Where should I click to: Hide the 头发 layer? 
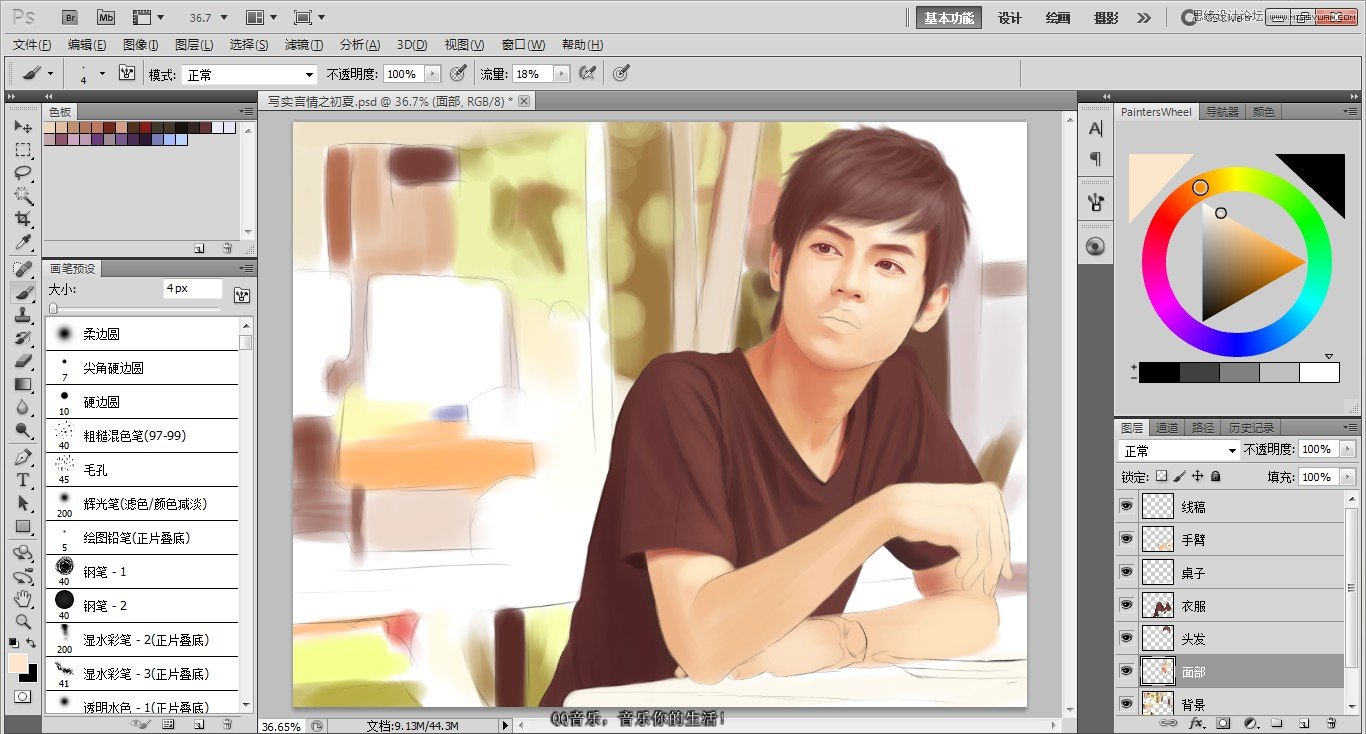click(x=1127, y=638)
